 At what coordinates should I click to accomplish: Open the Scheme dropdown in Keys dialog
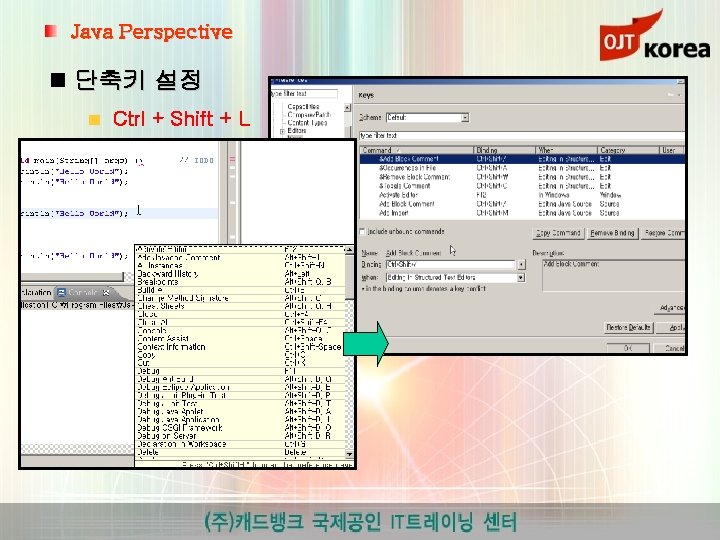[465, 118]
